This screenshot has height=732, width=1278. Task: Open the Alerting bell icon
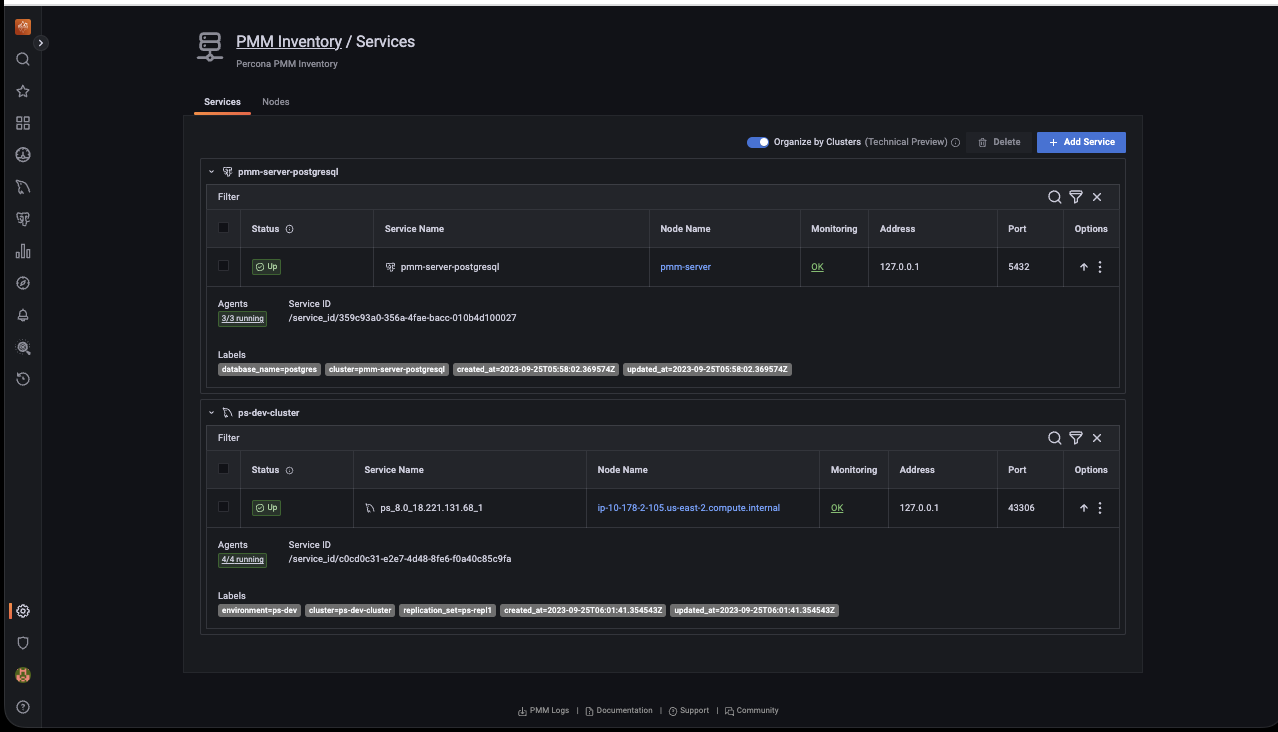(x=23, y=315)
